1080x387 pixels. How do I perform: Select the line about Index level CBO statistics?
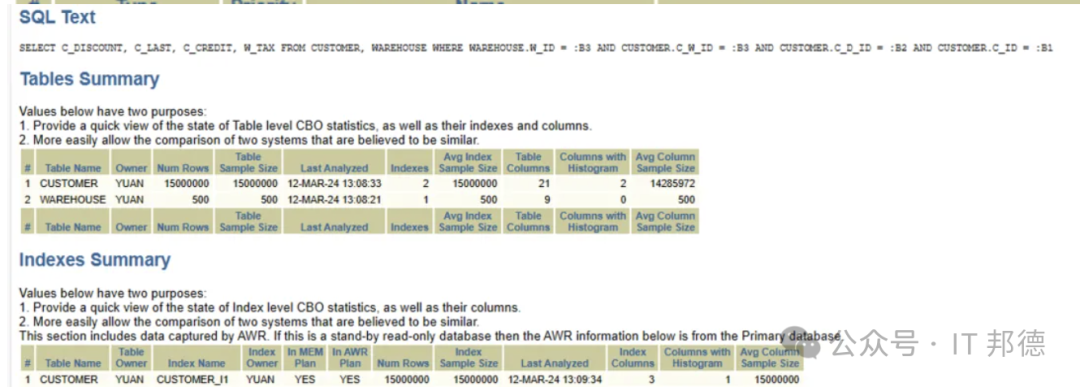269,307
